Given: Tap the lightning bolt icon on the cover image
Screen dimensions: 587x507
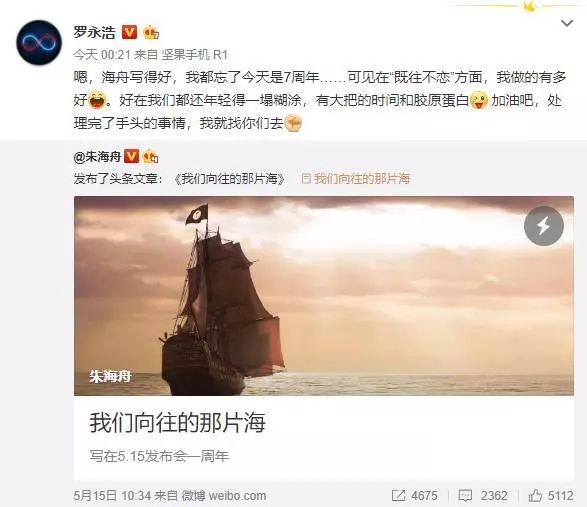Looking at the screenshot, I should (544, 226).
